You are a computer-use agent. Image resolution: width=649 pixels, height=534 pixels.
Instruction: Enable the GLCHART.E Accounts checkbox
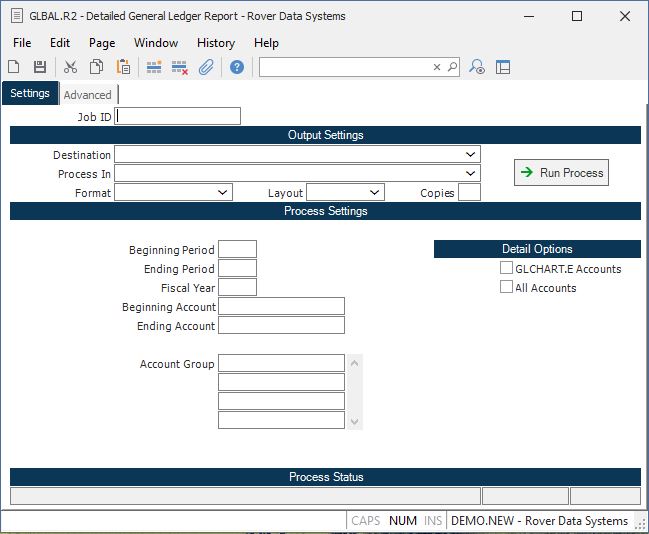pos(507,268)
